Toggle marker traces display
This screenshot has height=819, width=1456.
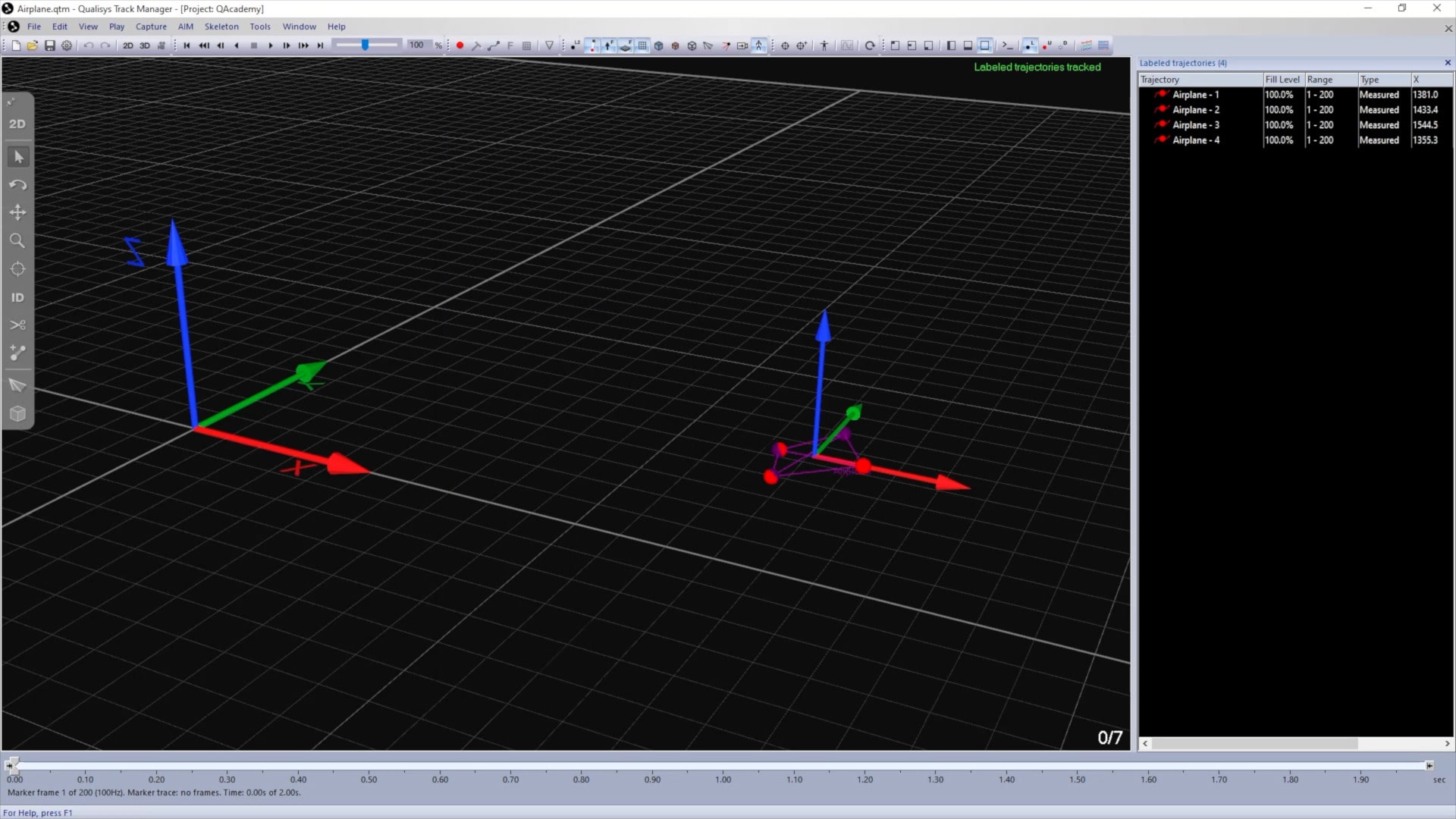click(592, 45)
